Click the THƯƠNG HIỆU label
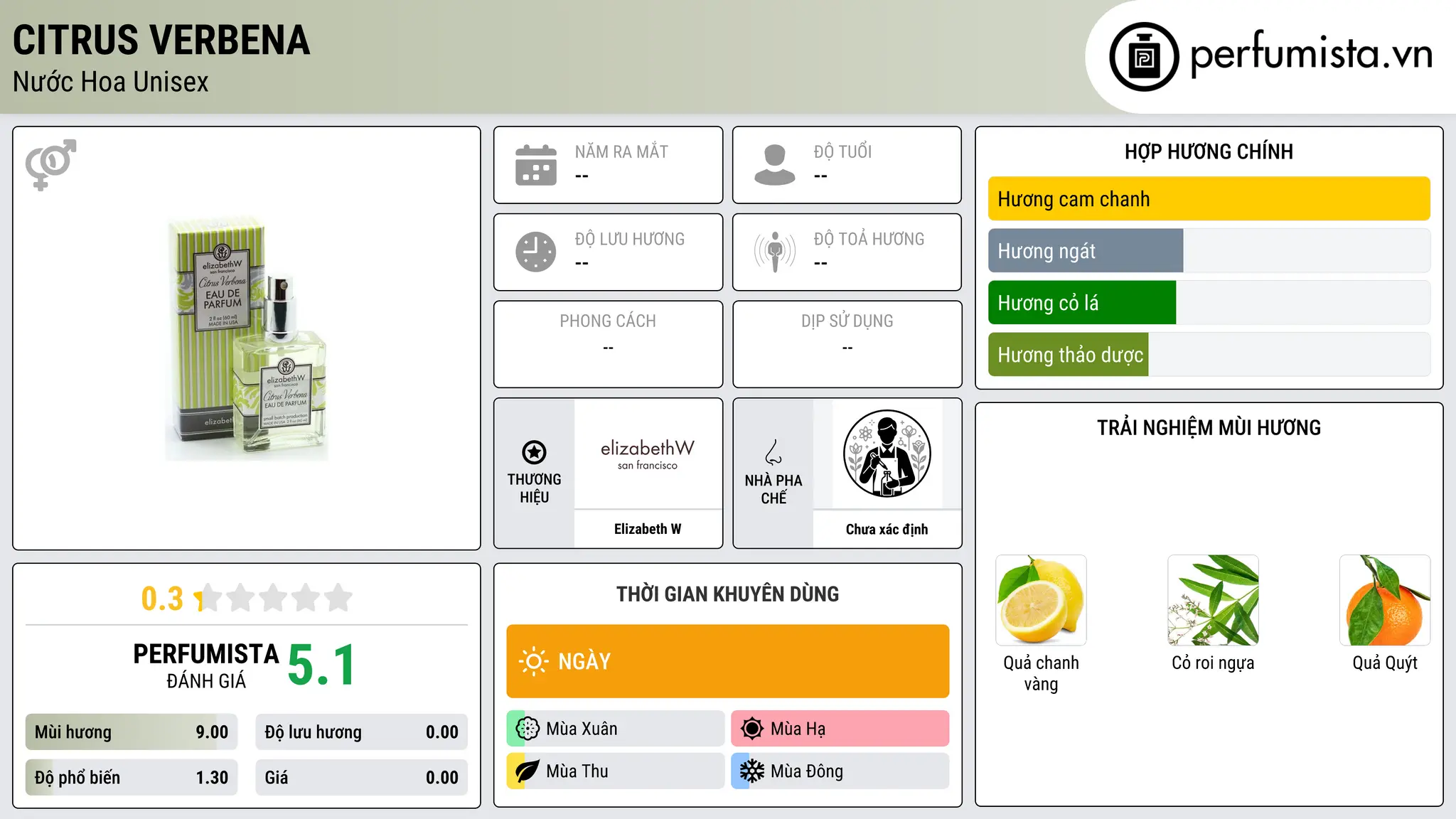 pyautogui.click(x=534, y=488)
